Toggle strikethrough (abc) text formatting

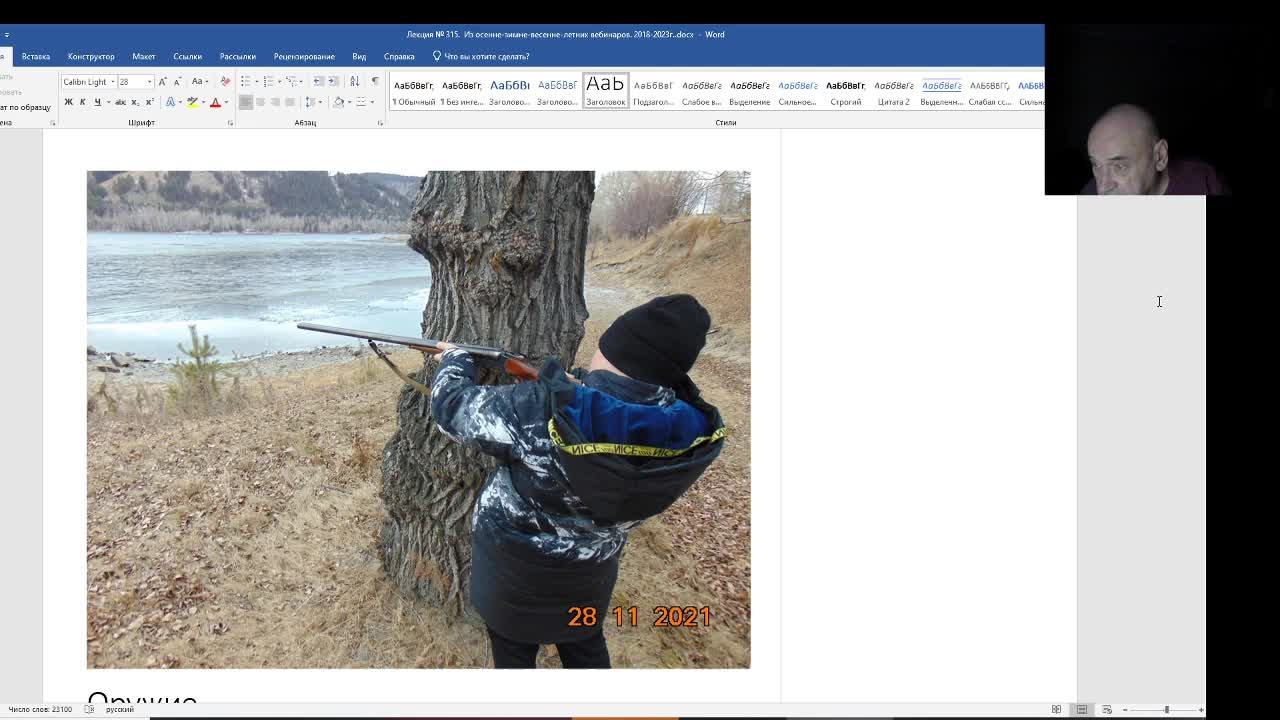[x=120, y=102]
